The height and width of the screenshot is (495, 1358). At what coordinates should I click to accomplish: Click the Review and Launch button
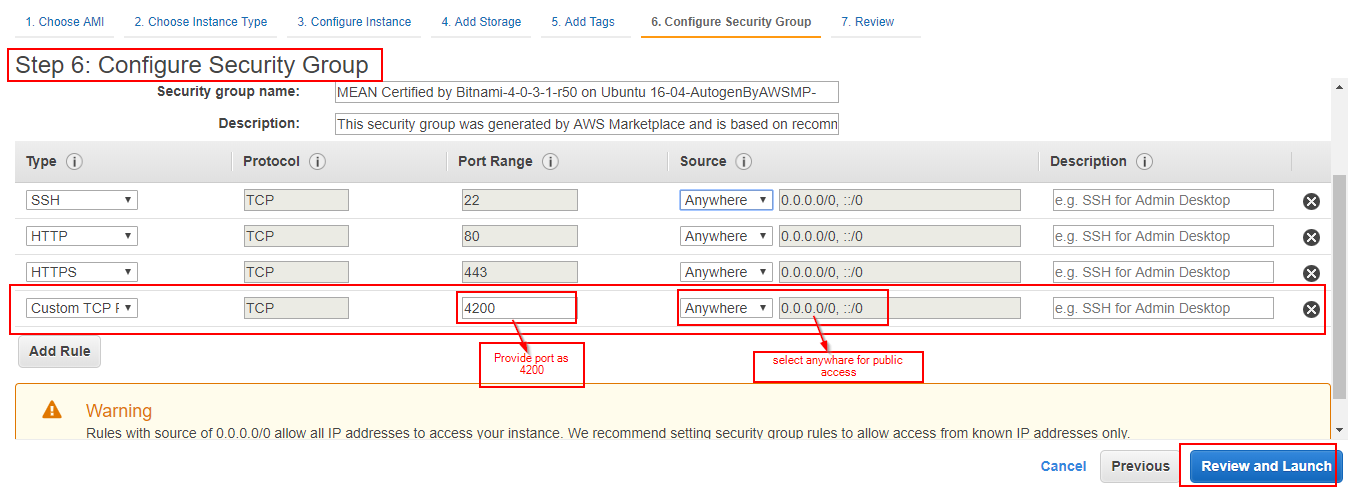click(x=1266, y=466)
